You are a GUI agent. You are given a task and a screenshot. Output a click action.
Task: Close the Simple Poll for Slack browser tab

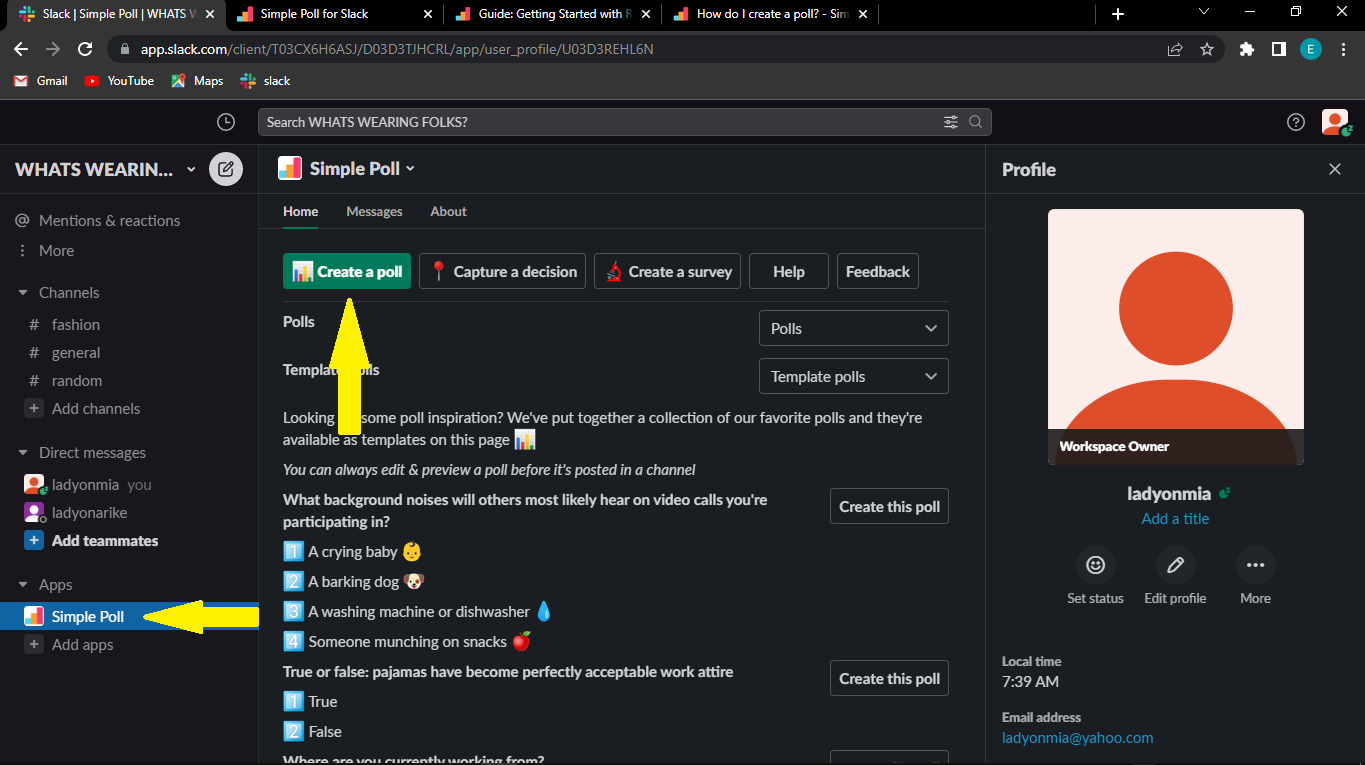[x=429, y=14]
